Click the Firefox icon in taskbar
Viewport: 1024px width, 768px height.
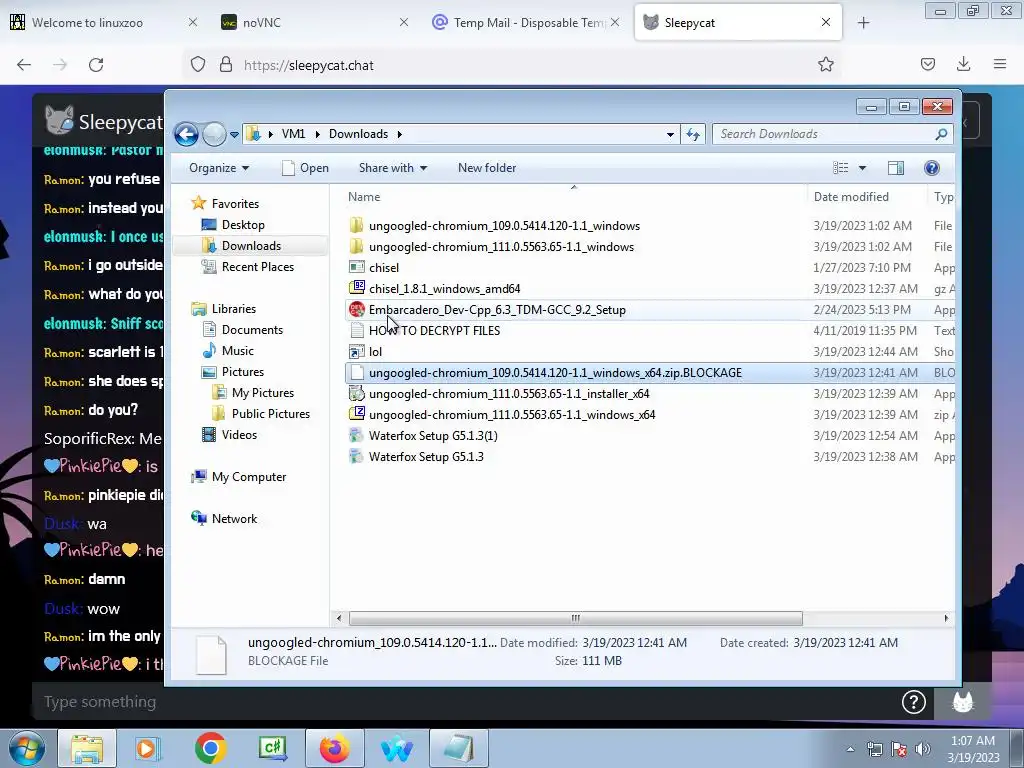[335, 748]
